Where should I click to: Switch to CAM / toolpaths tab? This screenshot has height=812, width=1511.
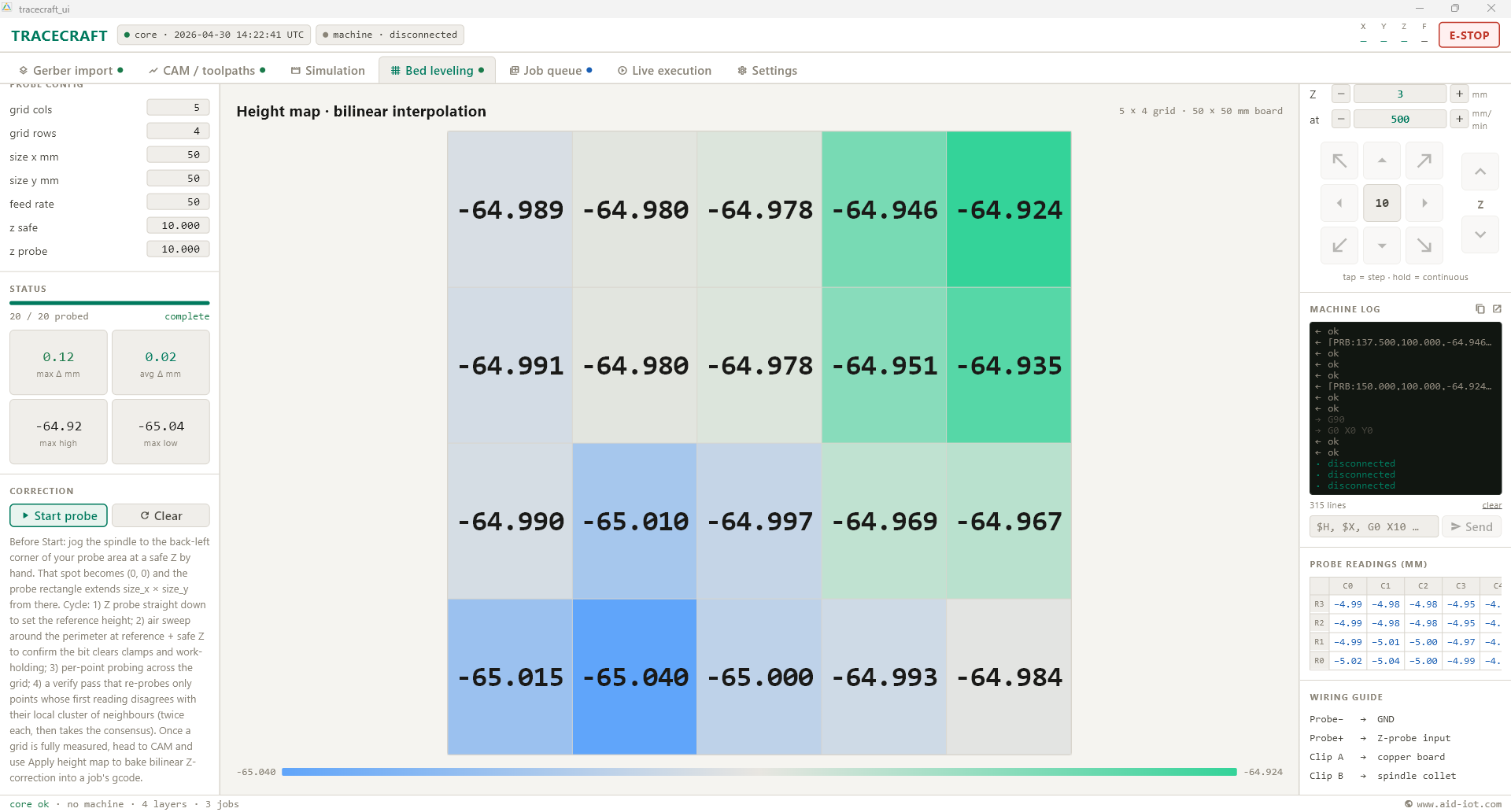click(207, 71)
